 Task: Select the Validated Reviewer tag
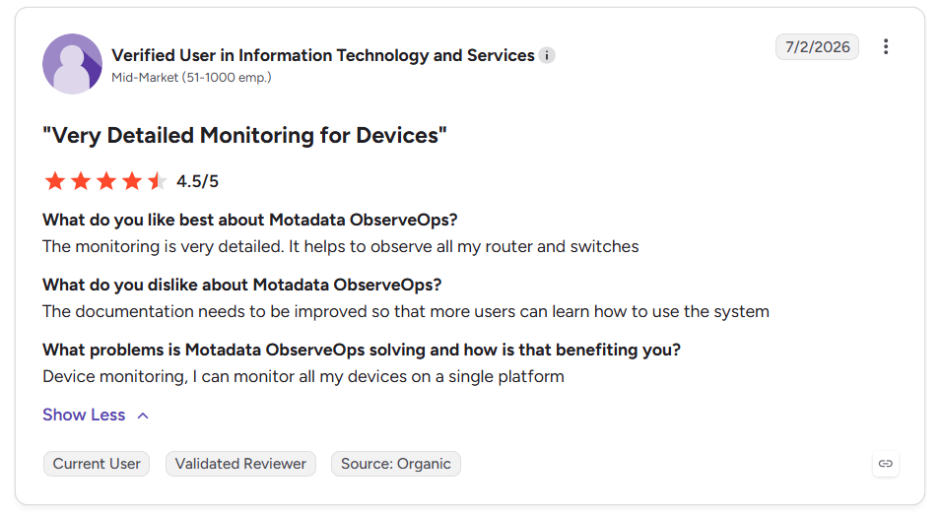click(x=241, y=464)
